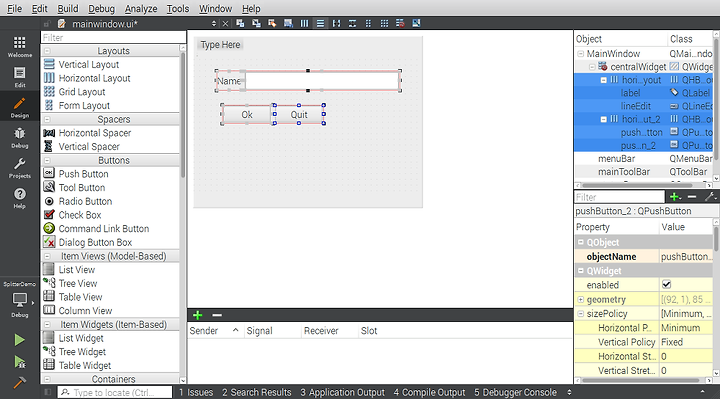720x399 pixels.
Task: Select Push Button in widget box
Action: pos(84,174)
